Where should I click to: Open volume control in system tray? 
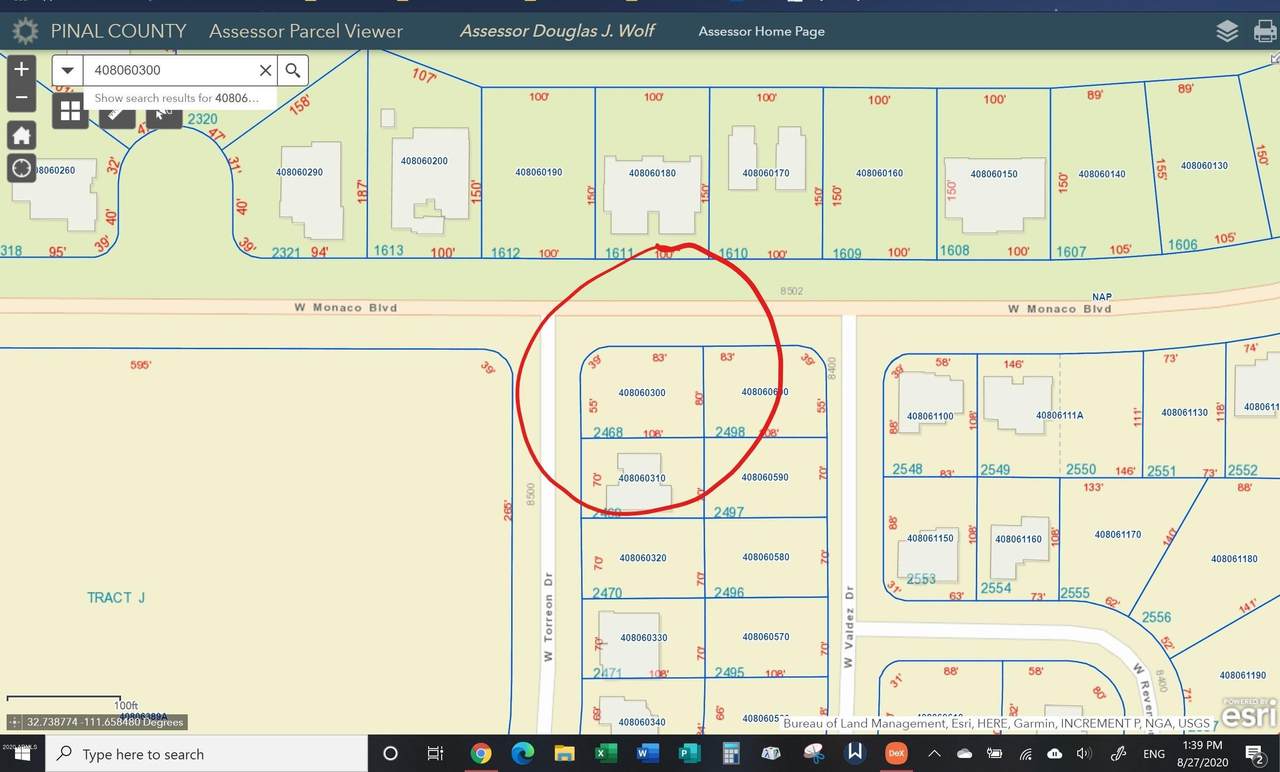(1084, 754)
